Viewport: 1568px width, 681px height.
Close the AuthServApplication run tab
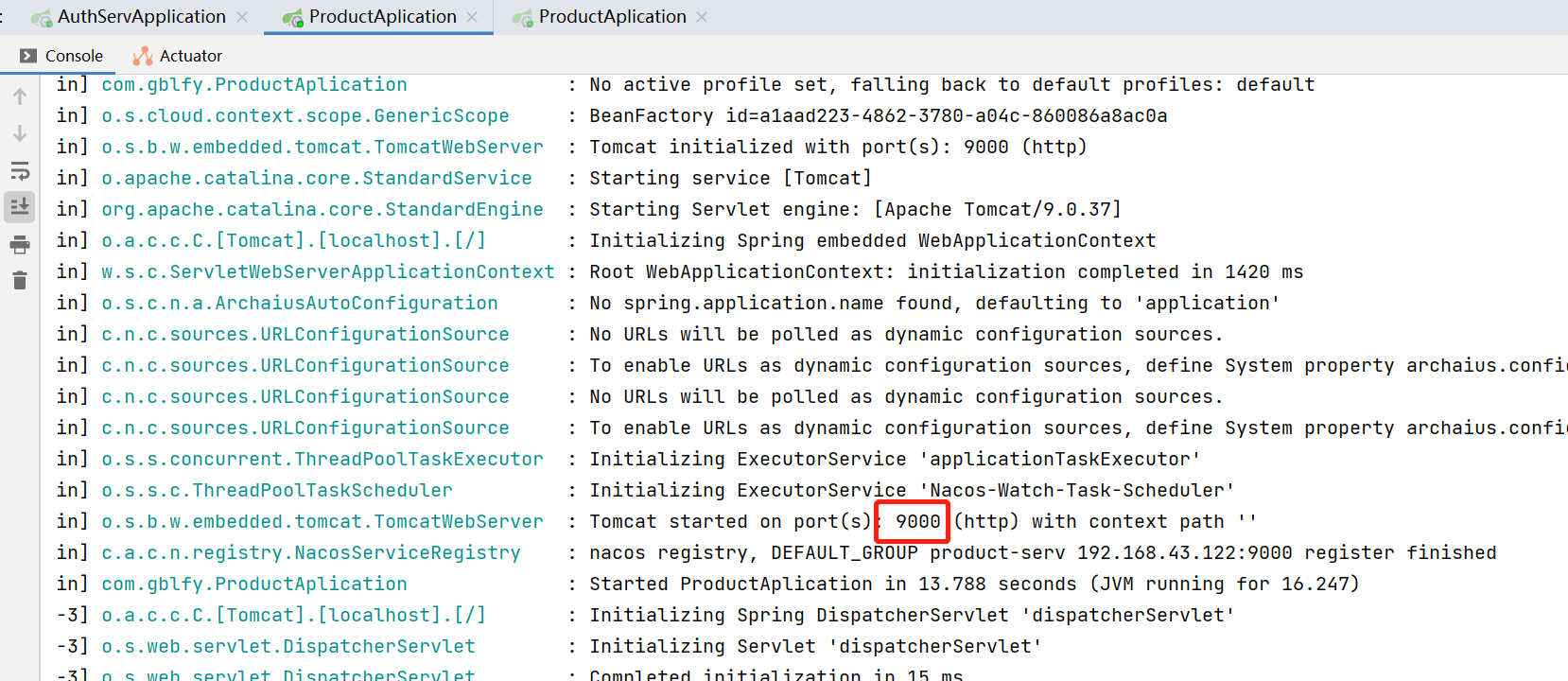click(242, 17)
